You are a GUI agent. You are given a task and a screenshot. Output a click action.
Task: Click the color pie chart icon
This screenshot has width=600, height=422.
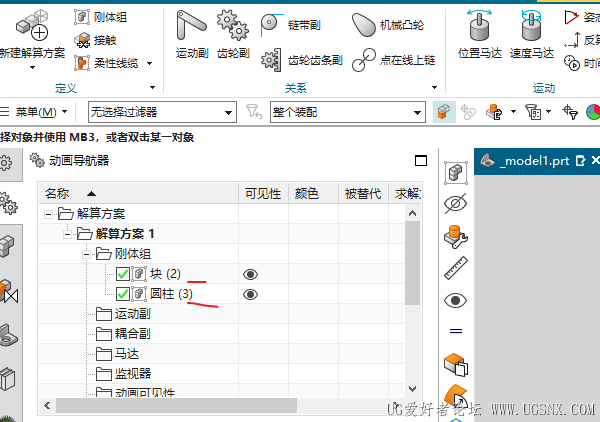point(593,112)
